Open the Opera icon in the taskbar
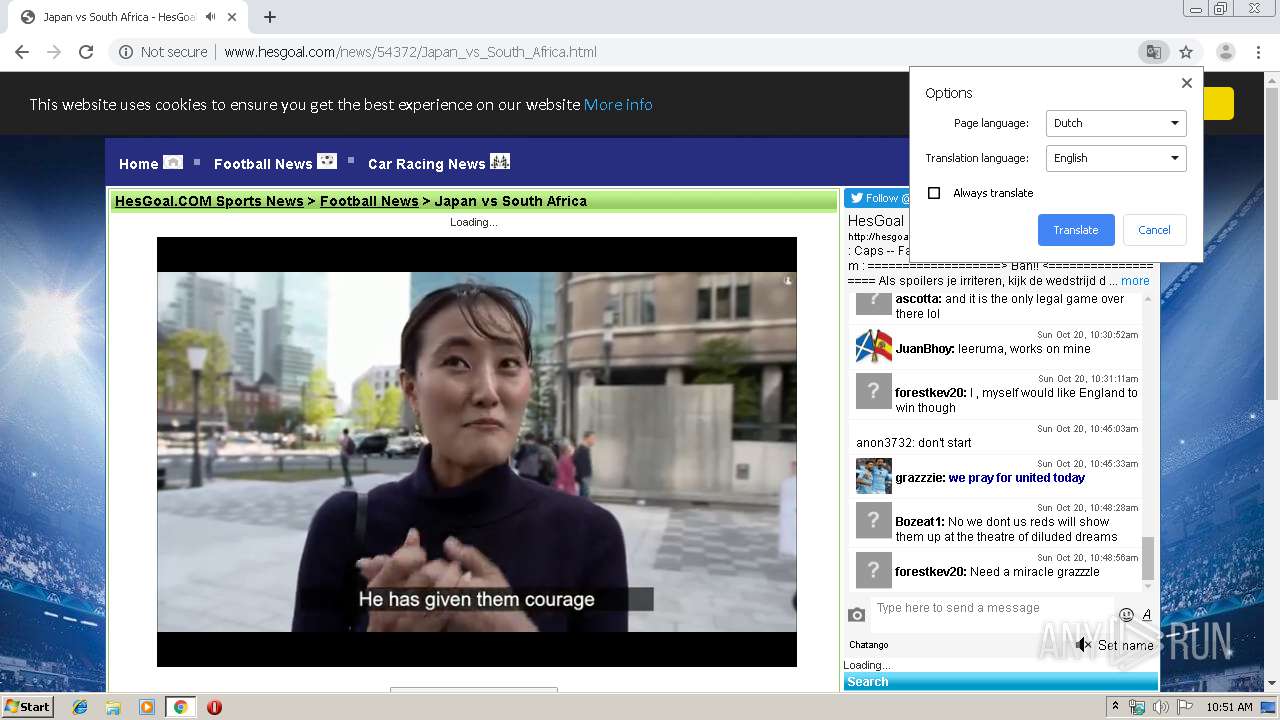 [x=214, y=707]
